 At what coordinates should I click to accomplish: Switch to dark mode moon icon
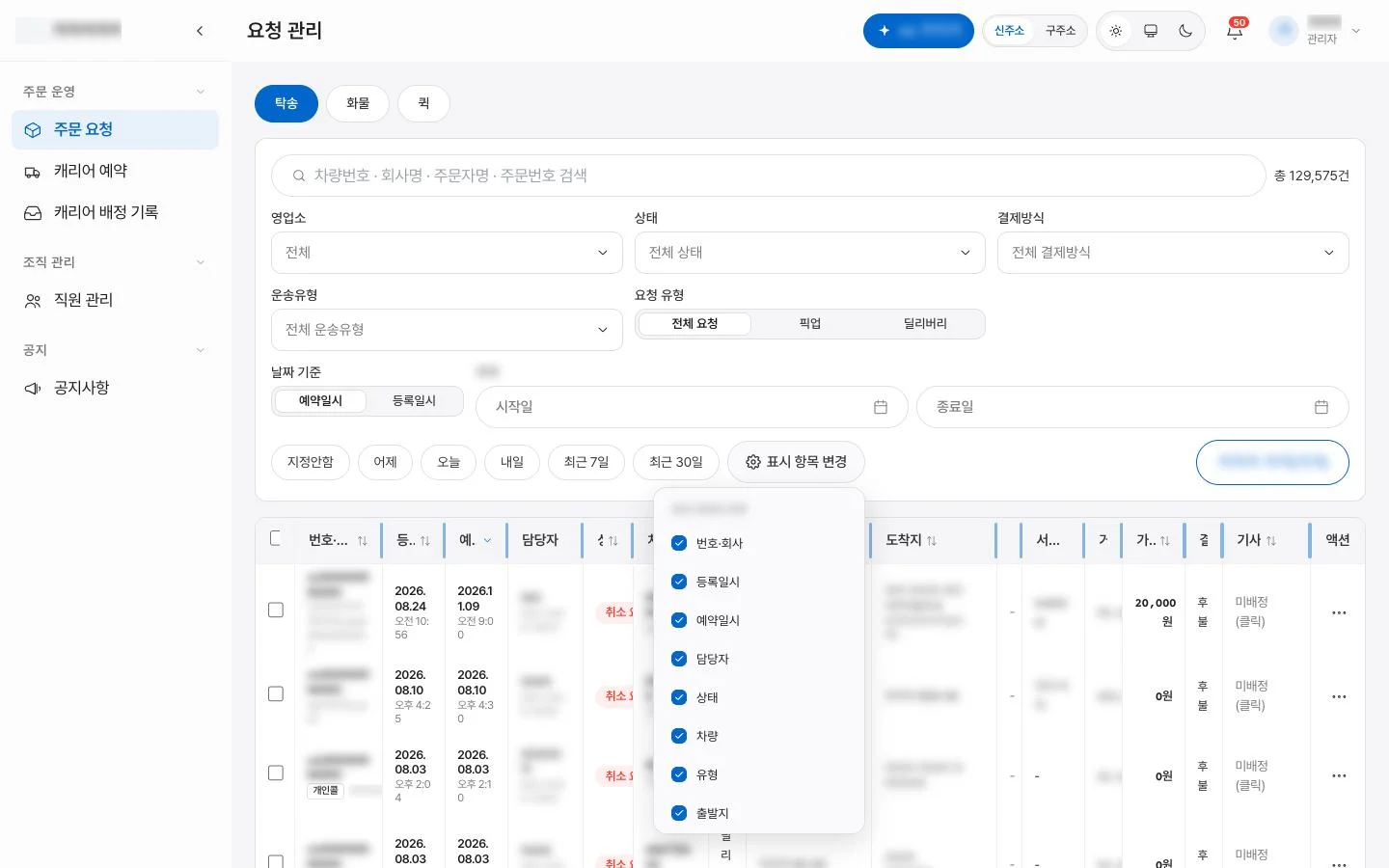[1185, 31]
